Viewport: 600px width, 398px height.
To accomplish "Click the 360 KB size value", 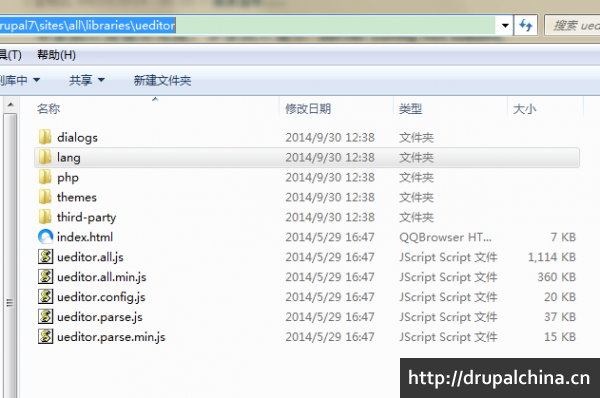I will click(556, 277).
